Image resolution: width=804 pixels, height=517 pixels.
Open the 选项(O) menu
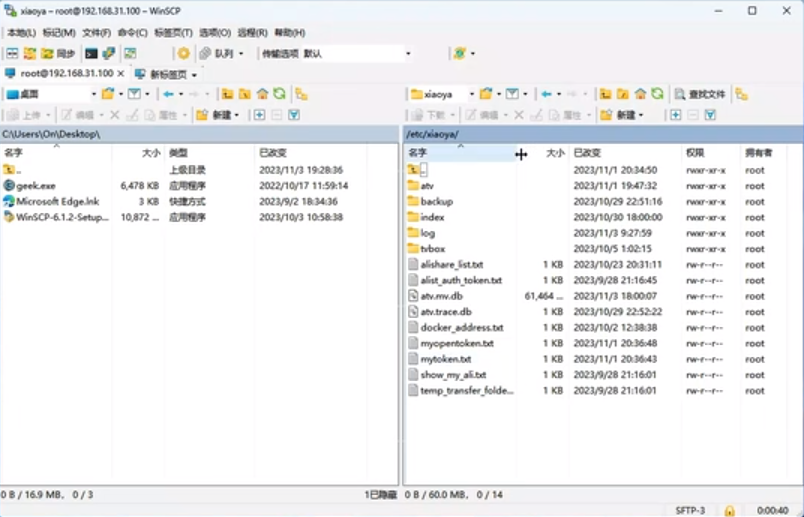tap(215, 33)
